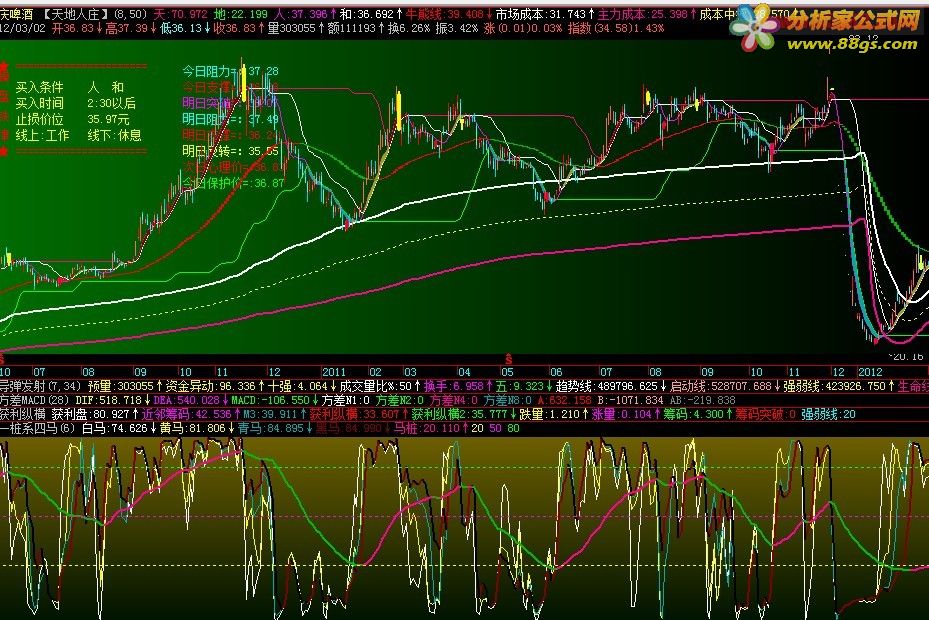Click the MACD:-106.550 value

point(276,401)
